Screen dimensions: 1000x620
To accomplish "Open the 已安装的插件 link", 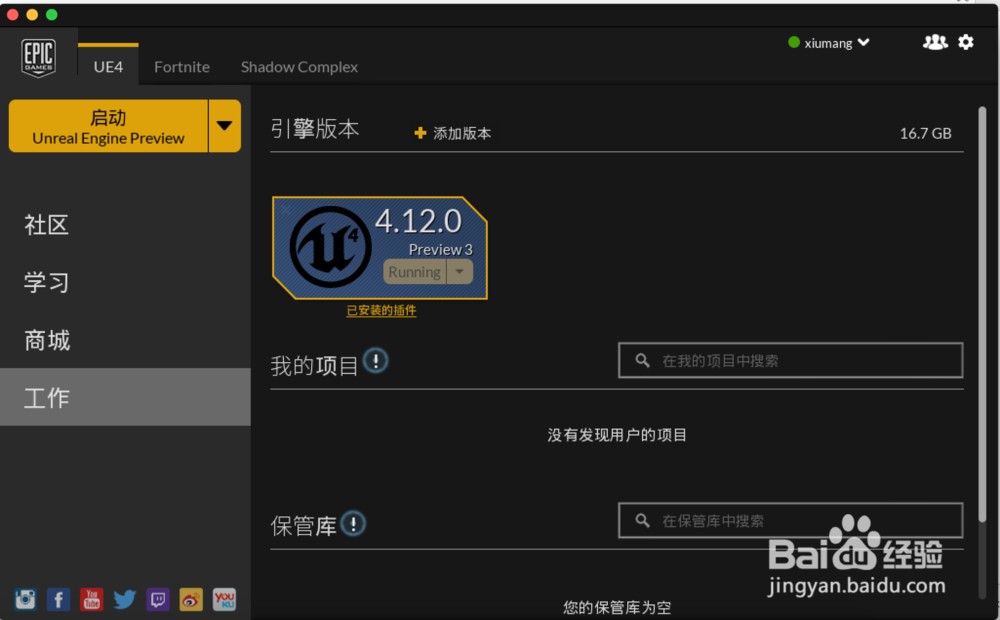I will (381, 311).
